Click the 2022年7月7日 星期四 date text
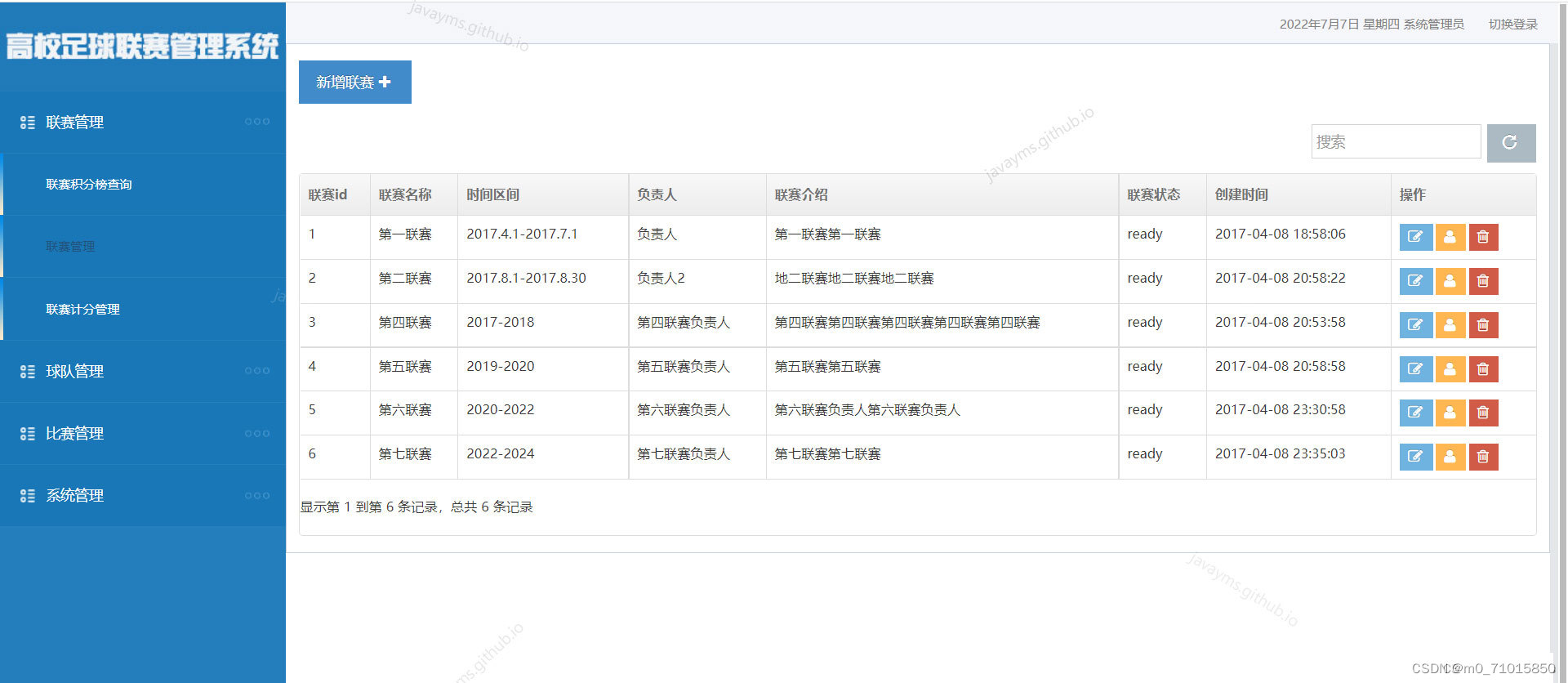 coord(1339,25)
